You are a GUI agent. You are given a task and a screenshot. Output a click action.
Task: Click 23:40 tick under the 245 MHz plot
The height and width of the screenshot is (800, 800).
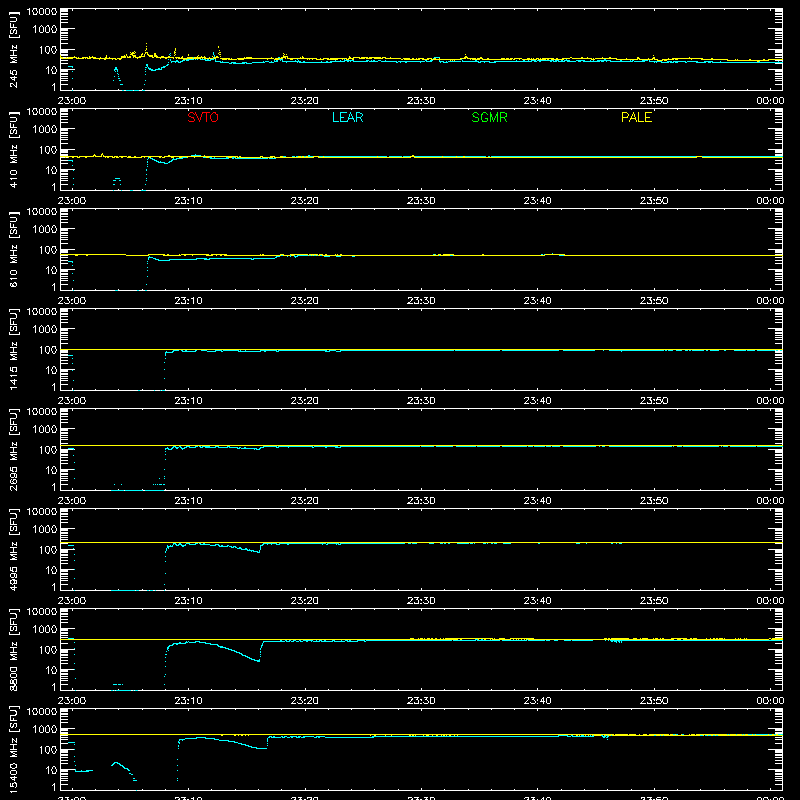coord(537,101)
